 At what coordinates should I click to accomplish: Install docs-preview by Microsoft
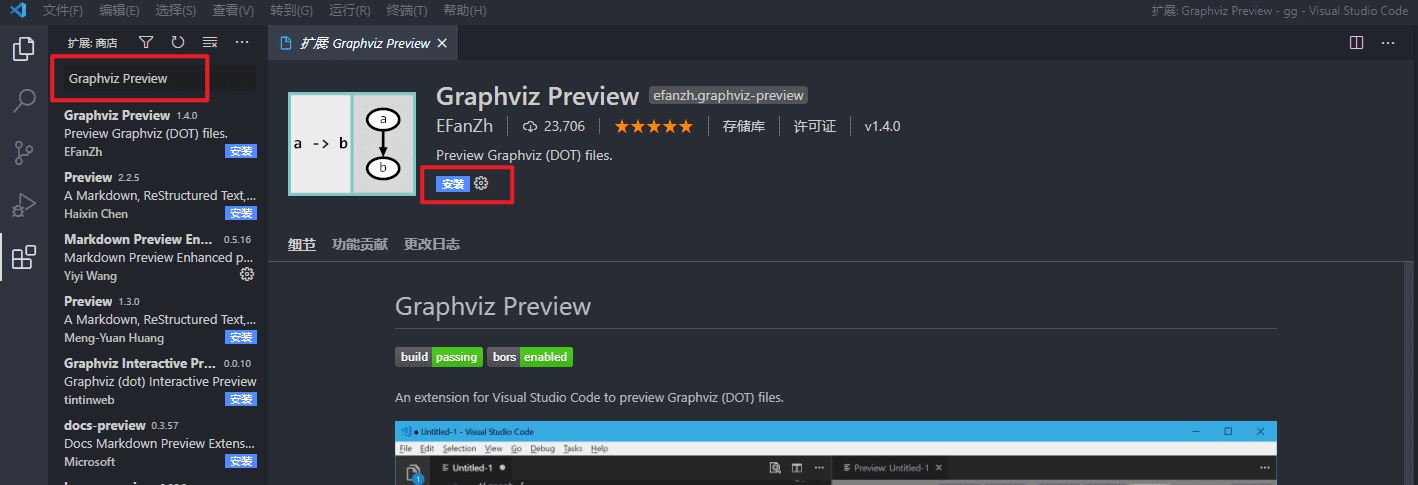(x=240, y=461)
